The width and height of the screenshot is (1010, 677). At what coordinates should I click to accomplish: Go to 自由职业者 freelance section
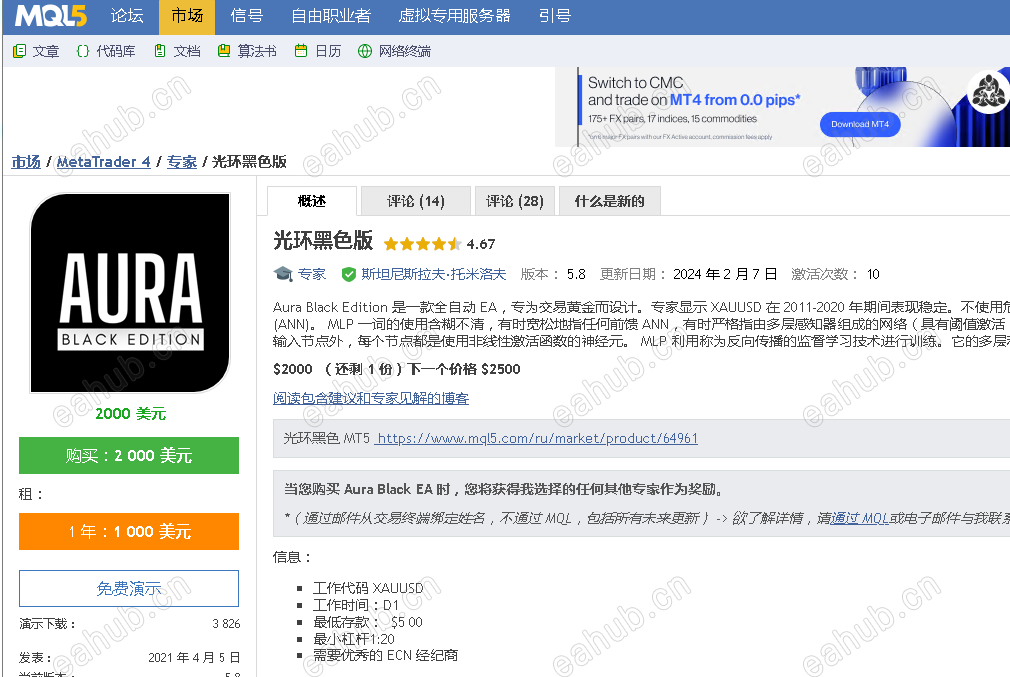pyautogui.click(x=331, y=15)
